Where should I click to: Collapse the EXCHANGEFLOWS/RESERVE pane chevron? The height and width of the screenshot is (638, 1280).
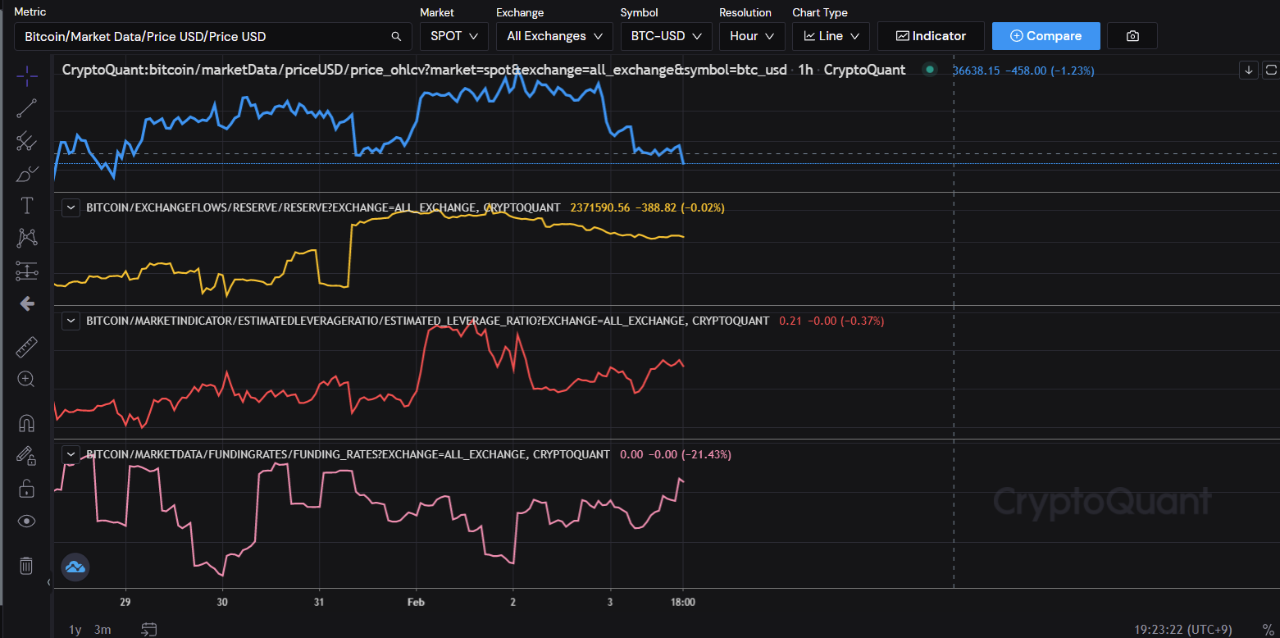tap(70, 207)
